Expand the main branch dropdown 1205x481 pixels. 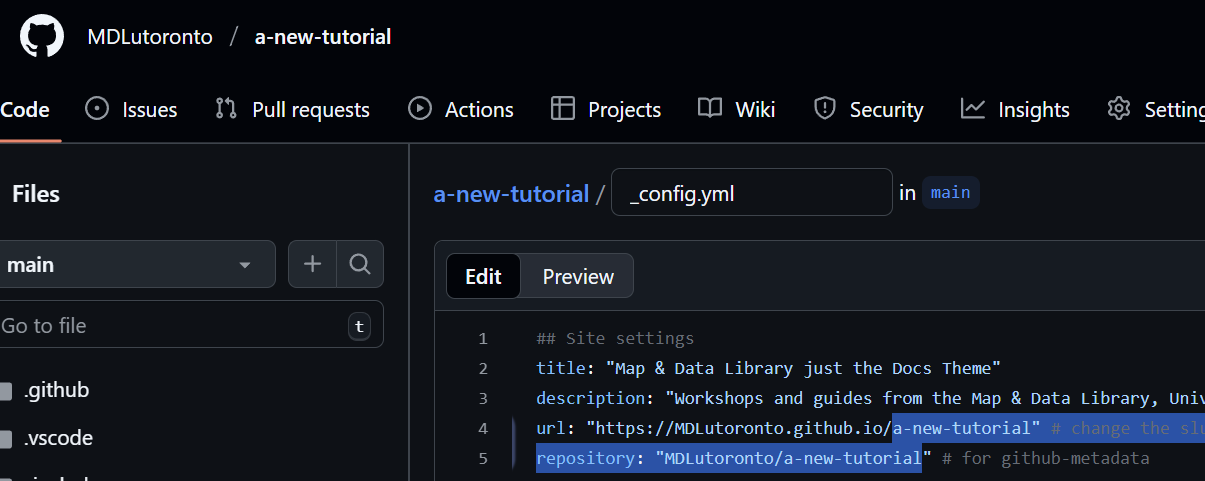(x=135, y=264)
